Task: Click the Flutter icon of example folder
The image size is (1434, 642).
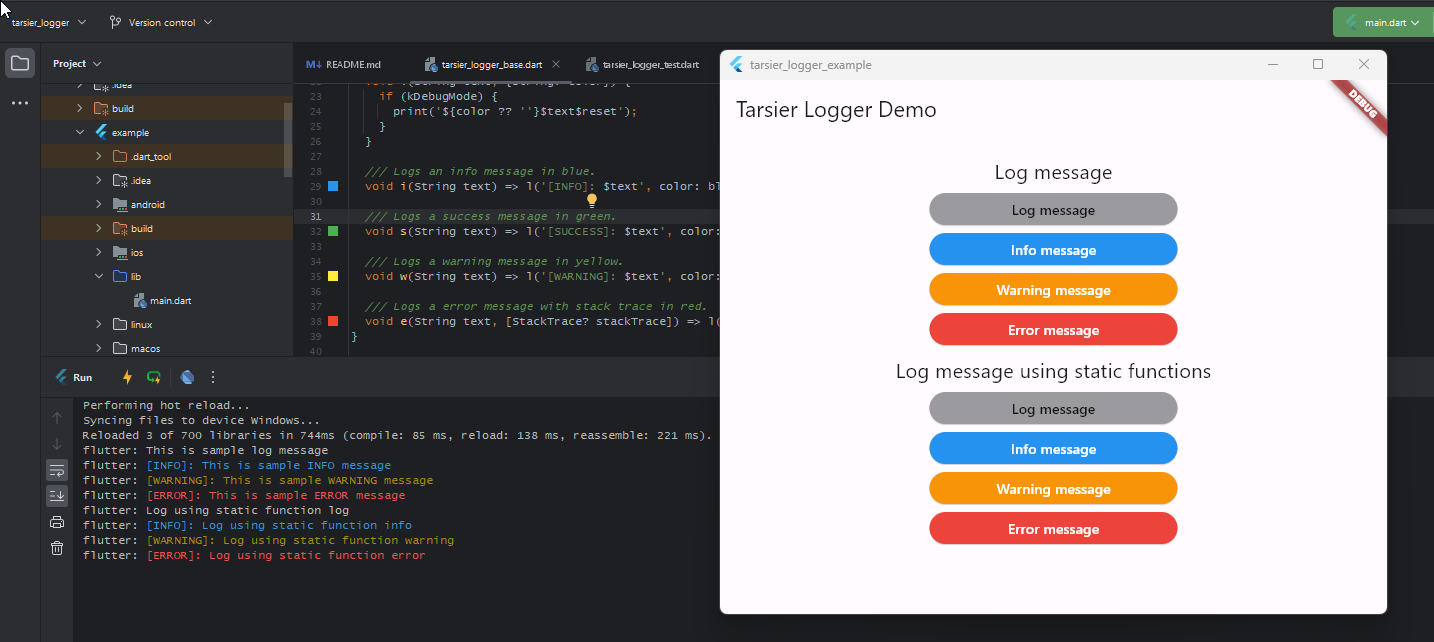Action: (x=101, y=132)
